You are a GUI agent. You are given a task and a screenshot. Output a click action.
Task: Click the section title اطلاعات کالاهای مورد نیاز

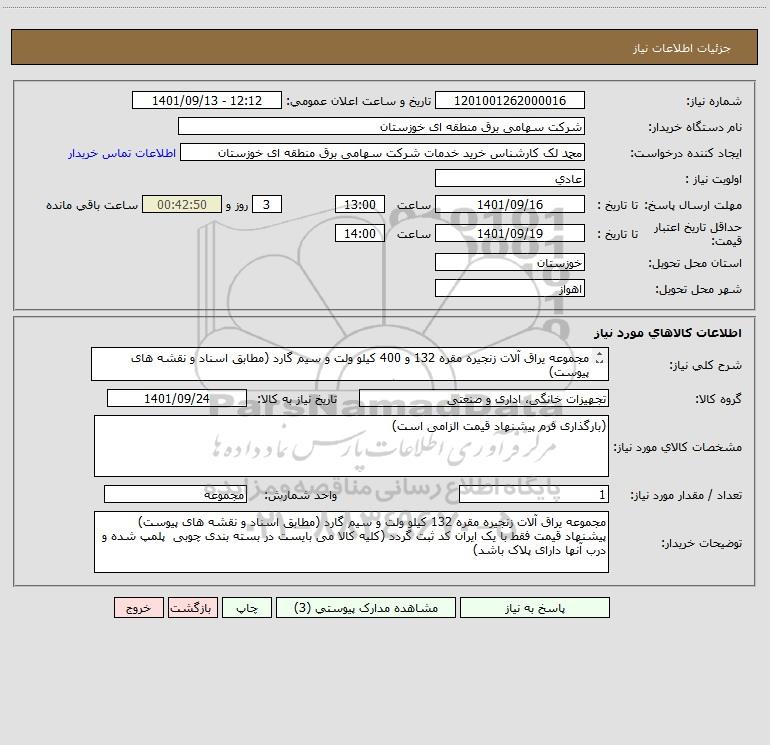point(668,333)
